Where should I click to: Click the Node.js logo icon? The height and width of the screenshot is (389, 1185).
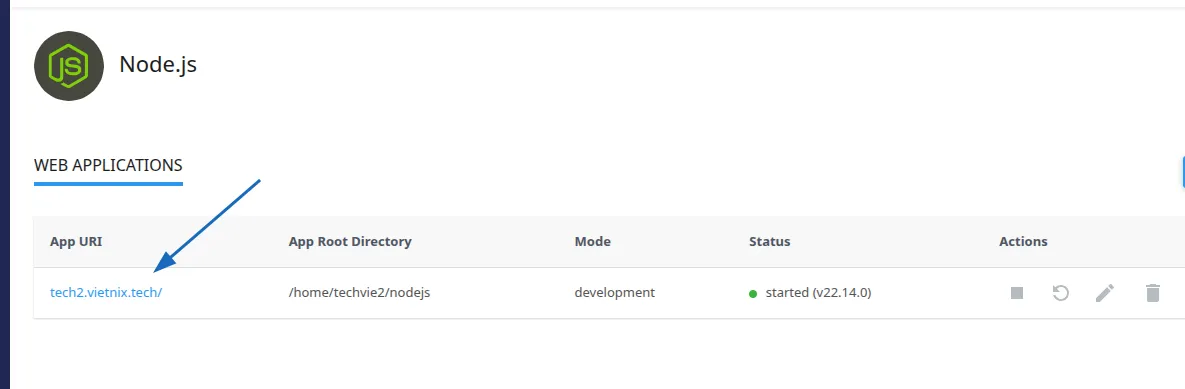(x=69, y=66)
